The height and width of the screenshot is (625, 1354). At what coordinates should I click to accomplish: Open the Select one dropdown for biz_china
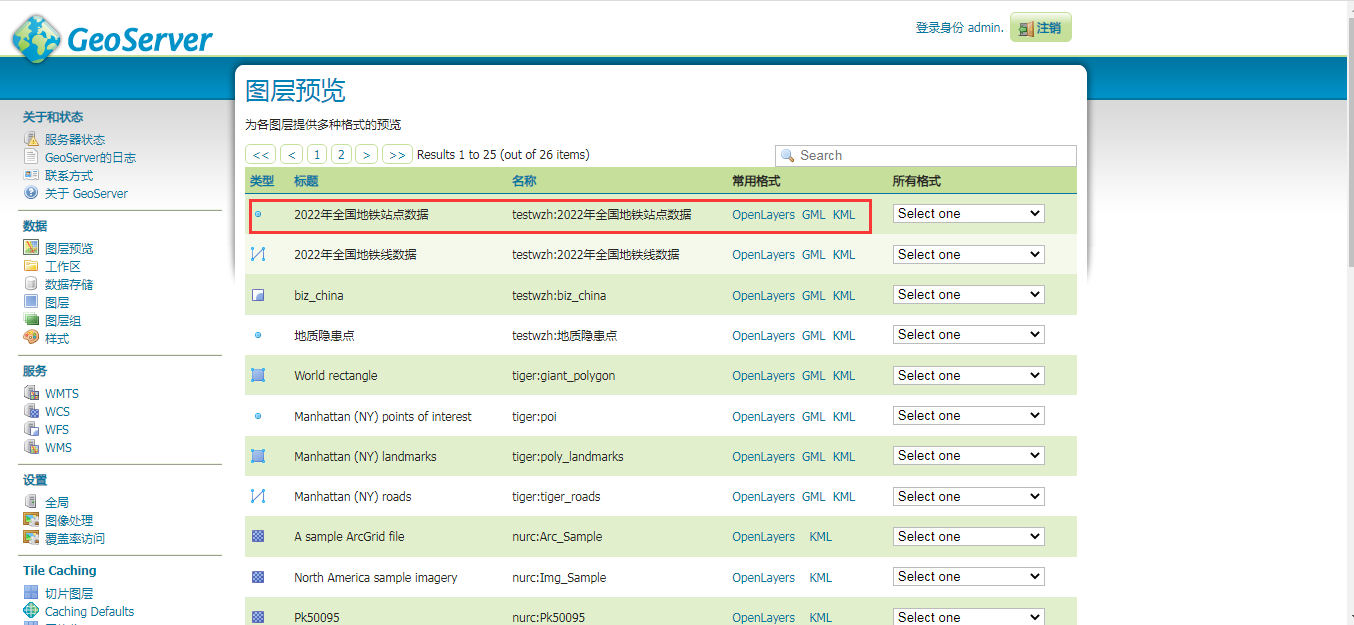(966, 294)
